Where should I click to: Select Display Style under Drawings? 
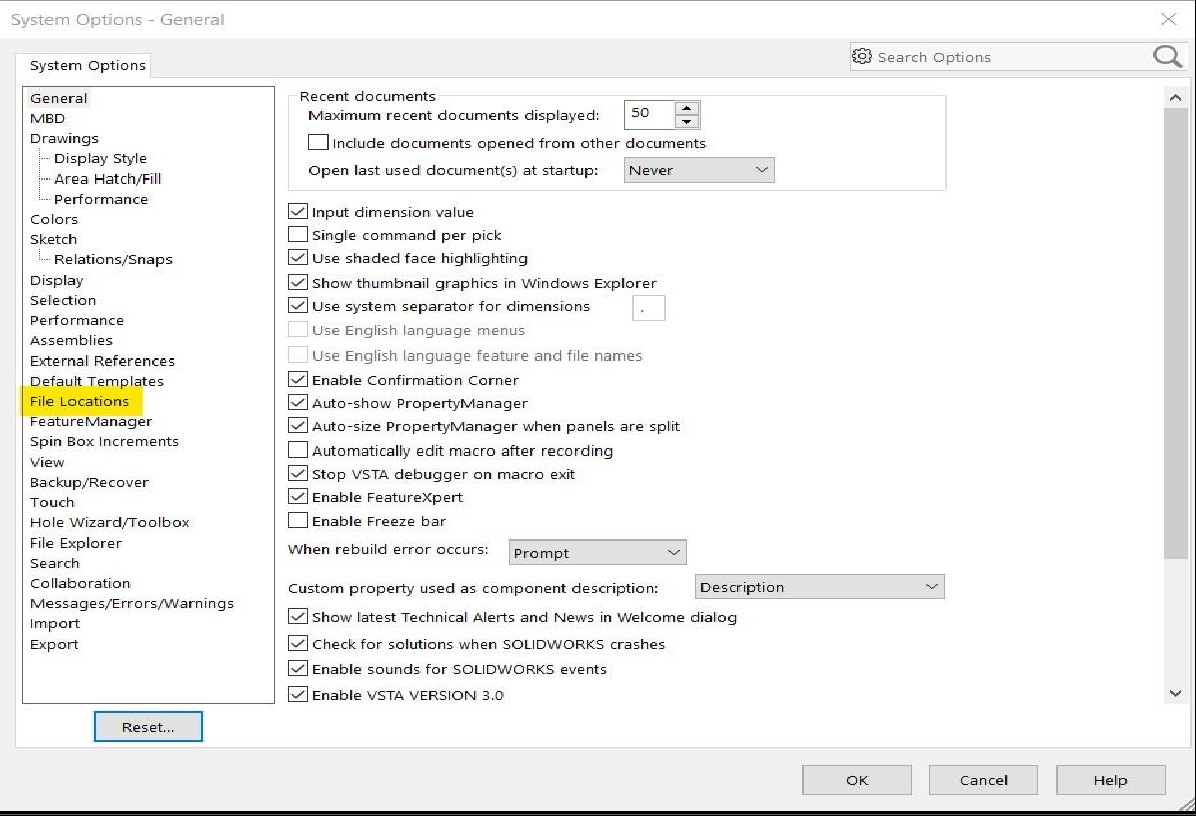100,159
